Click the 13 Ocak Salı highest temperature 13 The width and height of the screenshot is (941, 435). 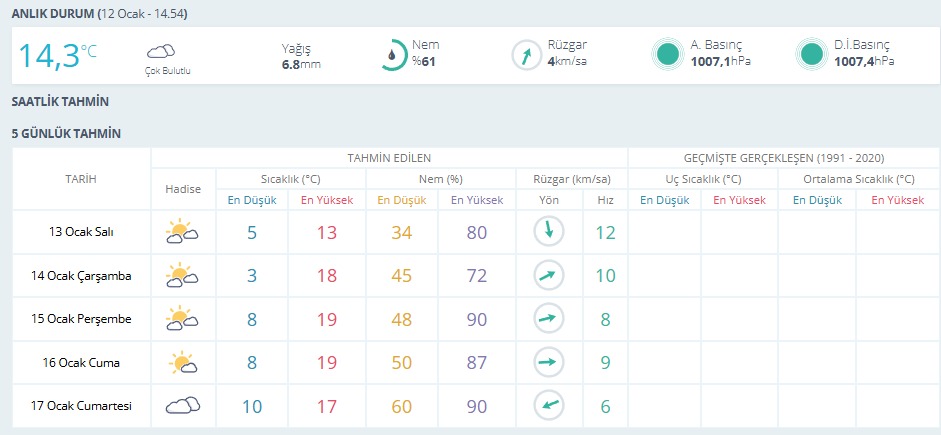pyautogui.click(x=326, y=232)
